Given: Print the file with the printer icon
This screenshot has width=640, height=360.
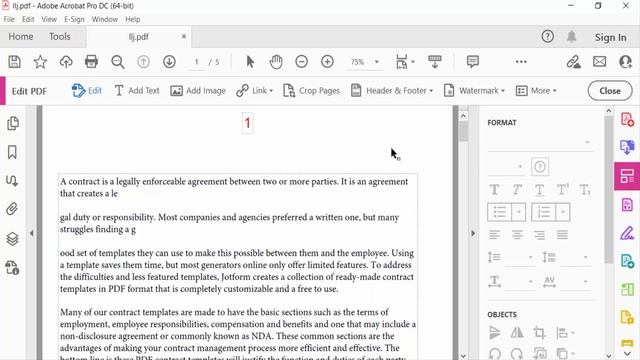Looking at the screenshot, I should coord(91,62).
